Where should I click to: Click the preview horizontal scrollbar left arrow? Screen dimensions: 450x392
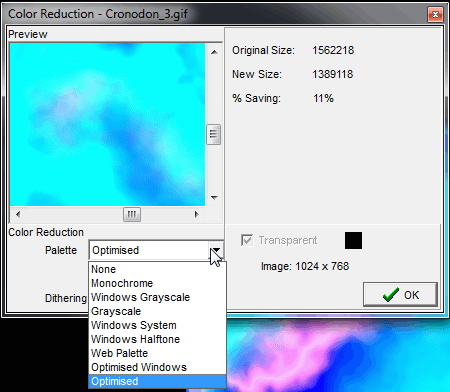pyautogui.click(x=18, y=214)
